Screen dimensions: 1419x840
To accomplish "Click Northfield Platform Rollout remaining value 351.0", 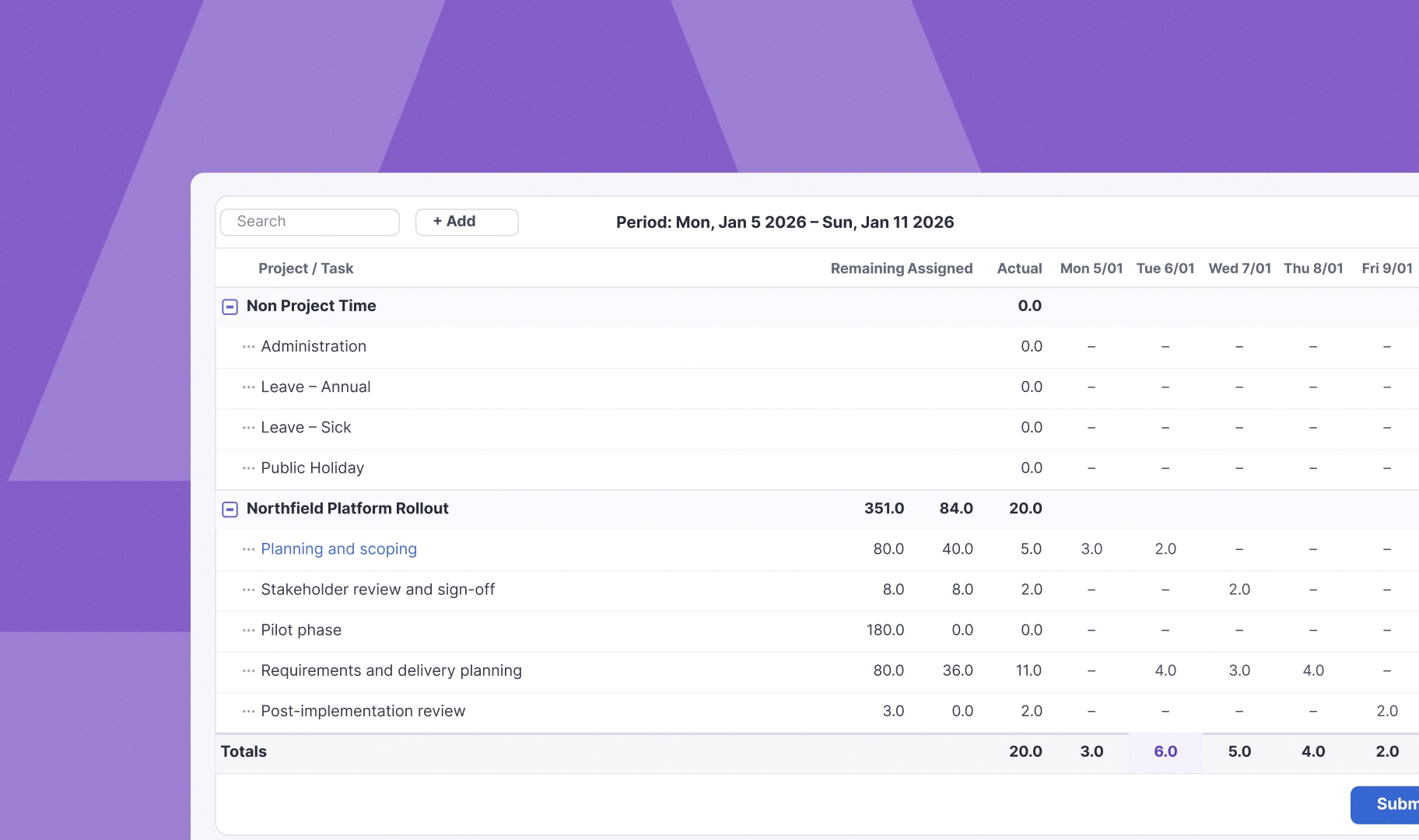I will pos(884,509).
